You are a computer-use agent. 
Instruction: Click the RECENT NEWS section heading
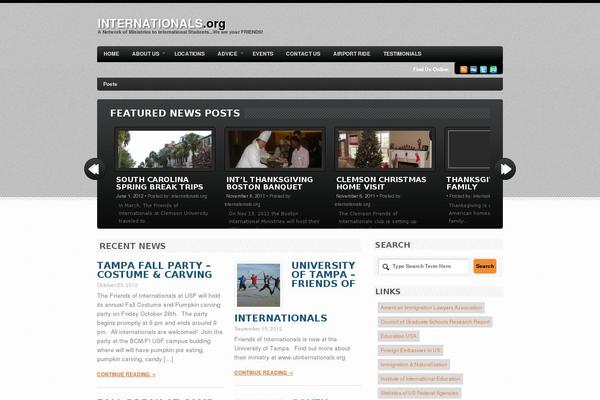[132, 246]
